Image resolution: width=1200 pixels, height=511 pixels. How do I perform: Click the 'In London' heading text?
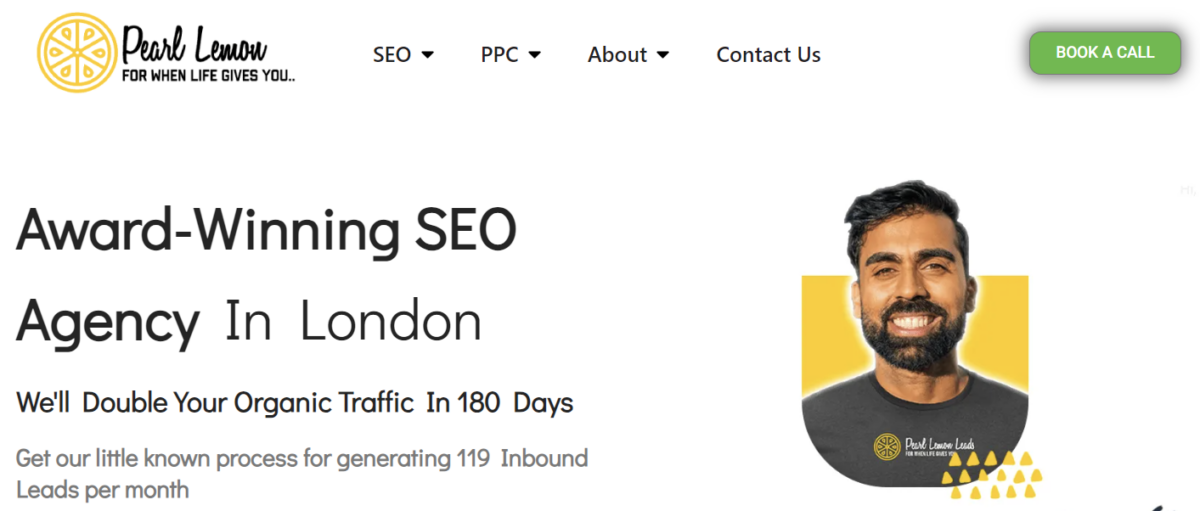click(x=353, y=321)
